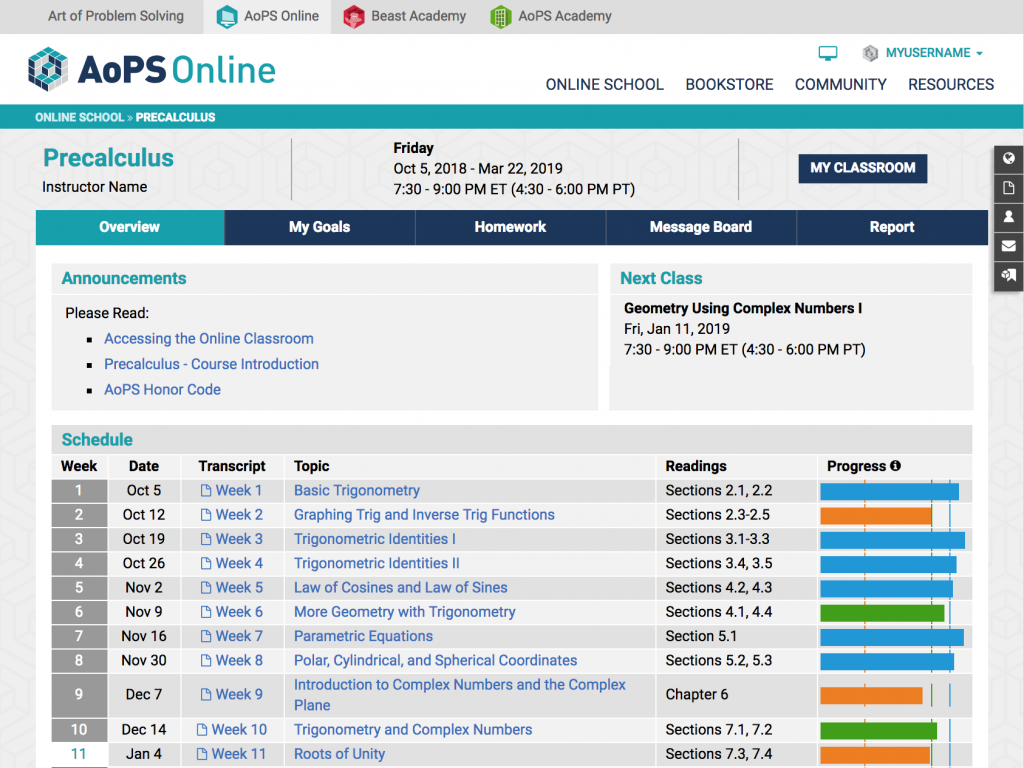Click the AoPS Online cube logo

coord(48,69)
